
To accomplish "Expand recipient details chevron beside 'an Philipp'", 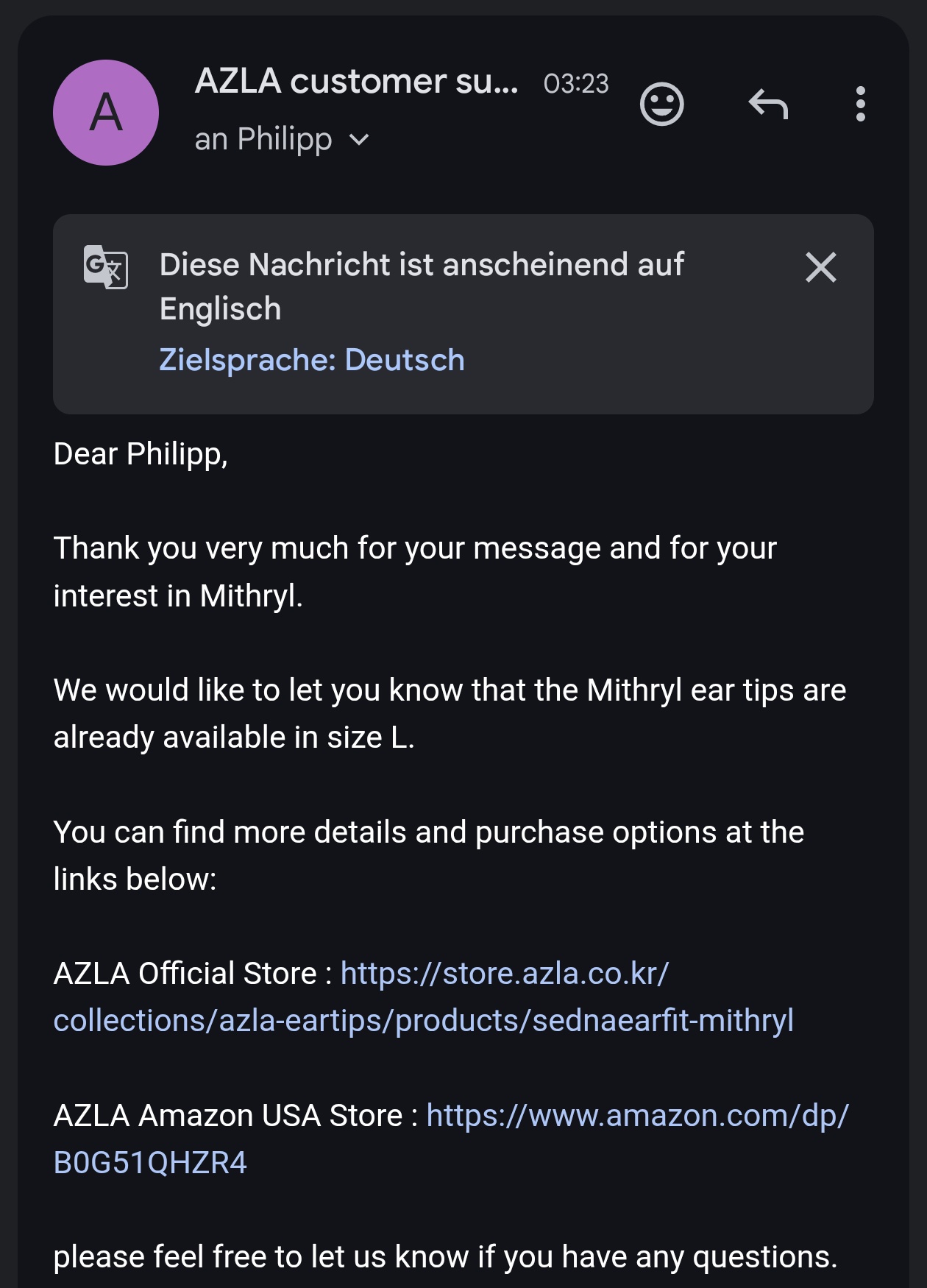I will [x=359, y=140].
